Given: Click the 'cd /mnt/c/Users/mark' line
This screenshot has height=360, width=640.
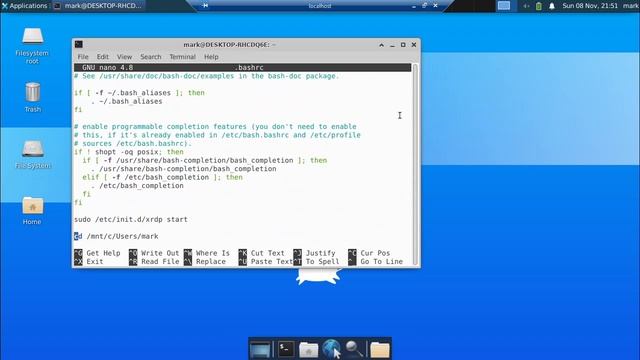Looking at the screenshot, I should click(116, 236).
